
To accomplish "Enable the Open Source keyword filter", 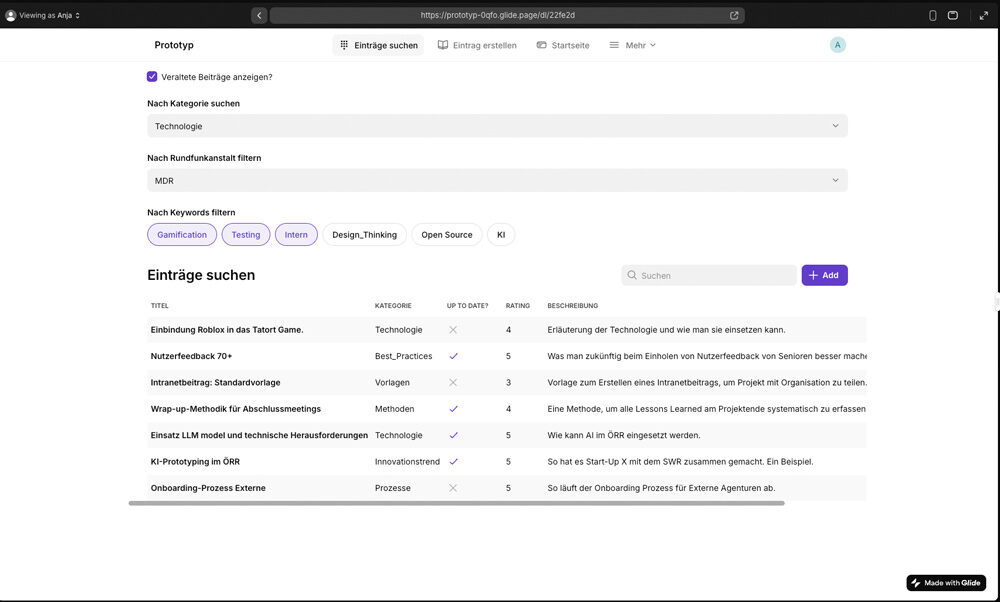I will click(x=446, y=235).
